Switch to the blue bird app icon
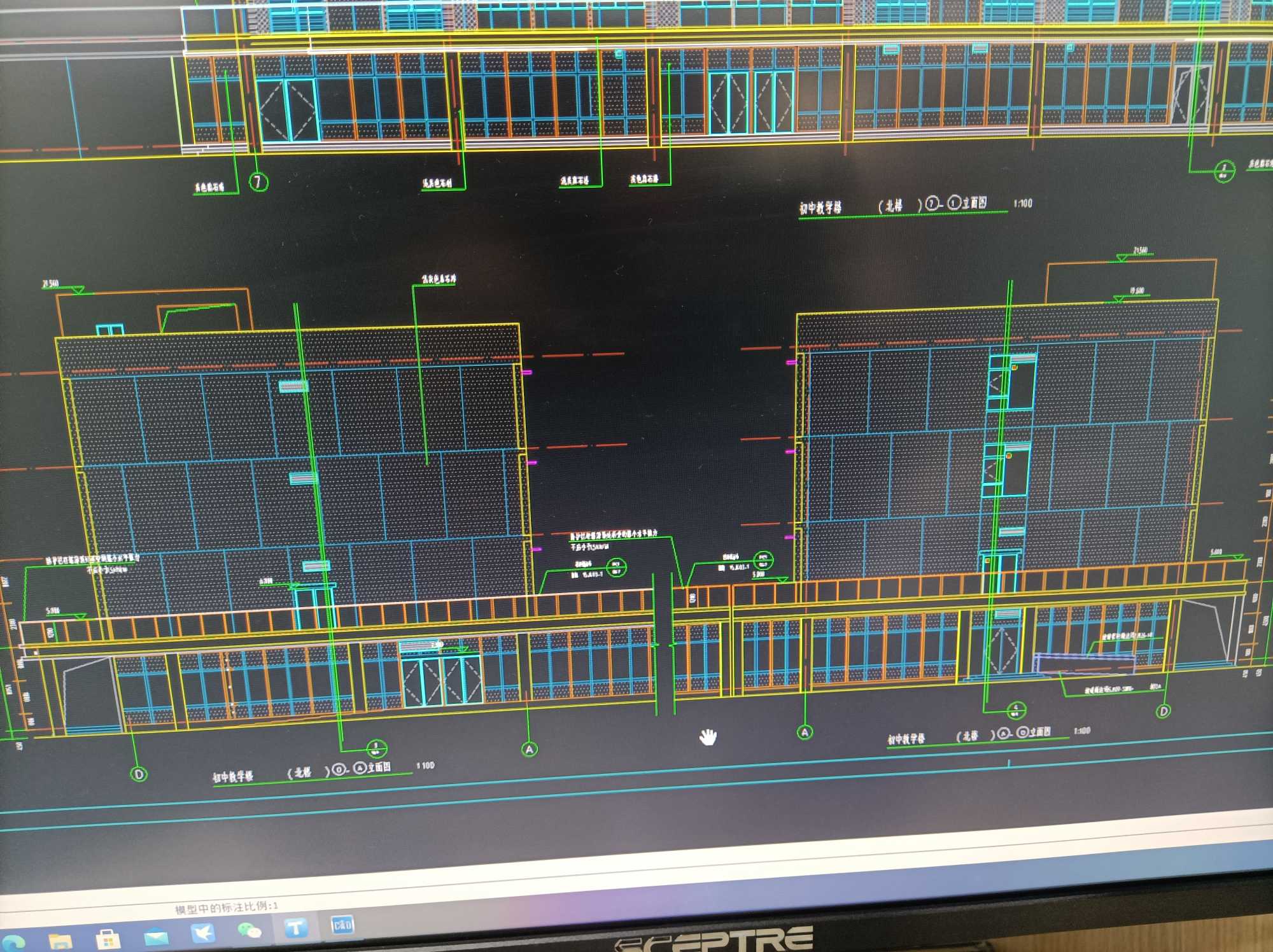This screenshot has width=1273, height=952. point(202,934)
